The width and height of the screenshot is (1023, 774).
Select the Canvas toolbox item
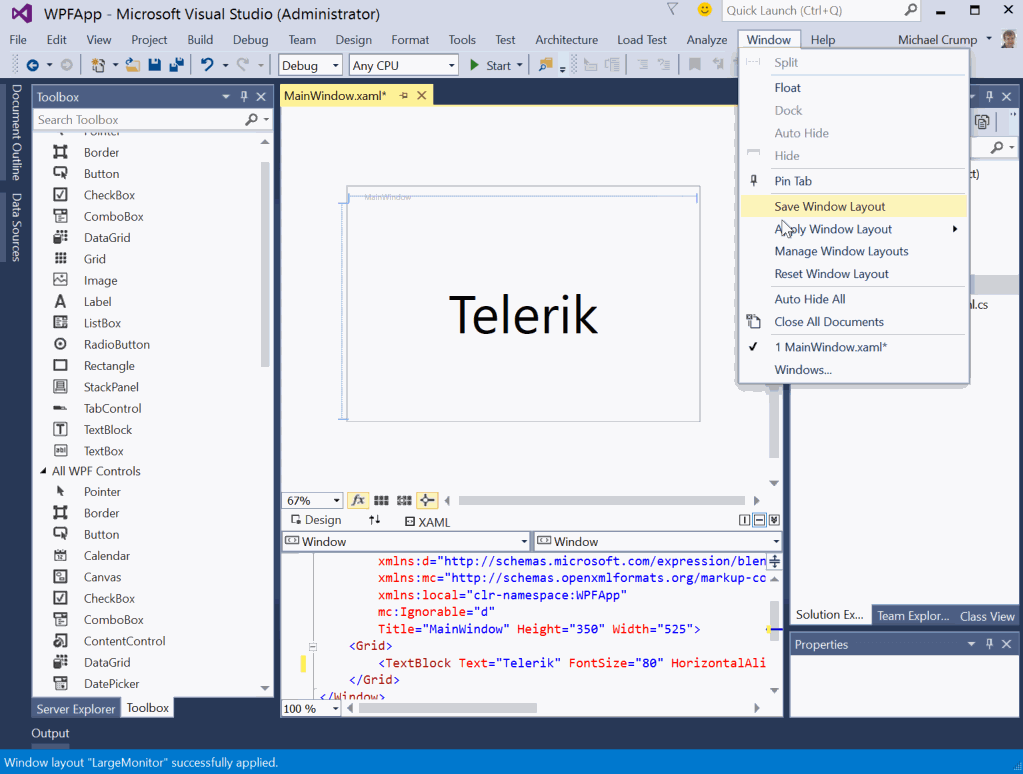click(x=102, y=578)
